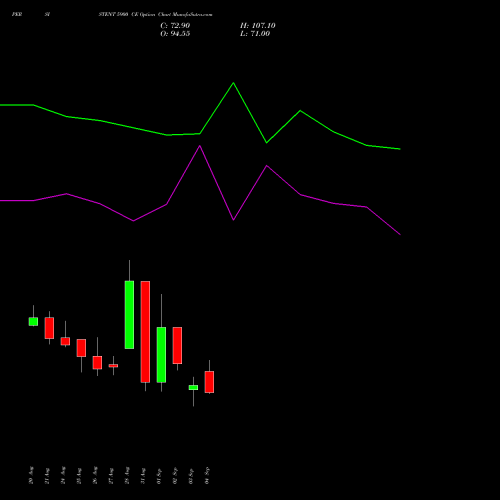Click the tall green candle above 28 Aug
500x500 pixels.
129,315
